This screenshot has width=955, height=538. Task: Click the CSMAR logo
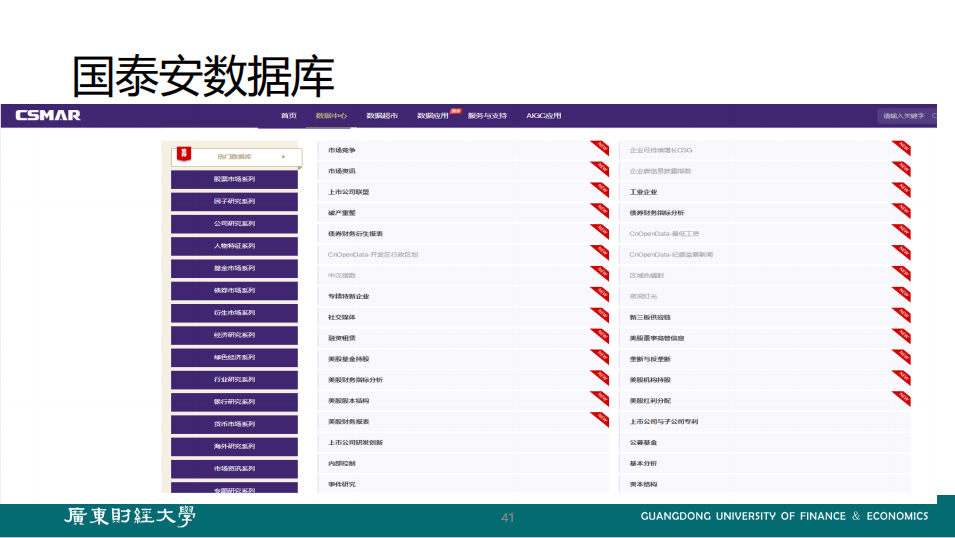48,115
